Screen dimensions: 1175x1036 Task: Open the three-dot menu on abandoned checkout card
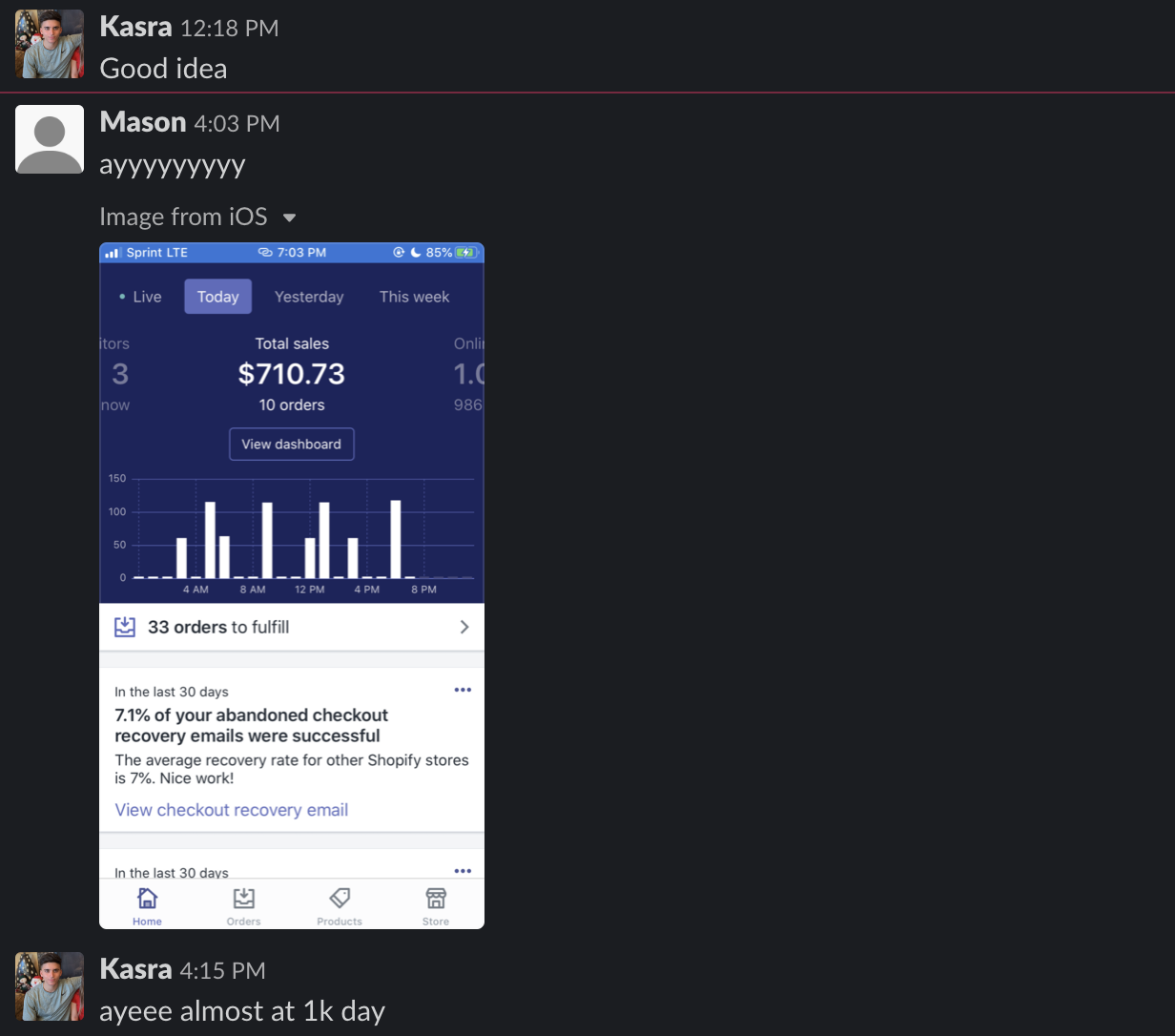(463, 690)
